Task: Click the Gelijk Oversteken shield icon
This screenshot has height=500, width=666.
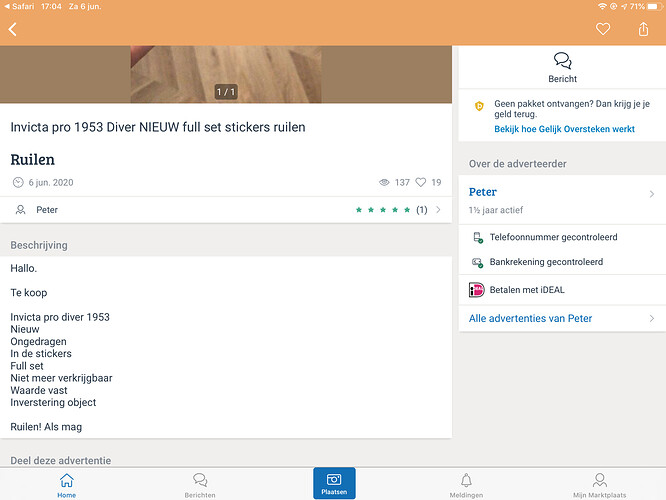Action: [479, 106]
